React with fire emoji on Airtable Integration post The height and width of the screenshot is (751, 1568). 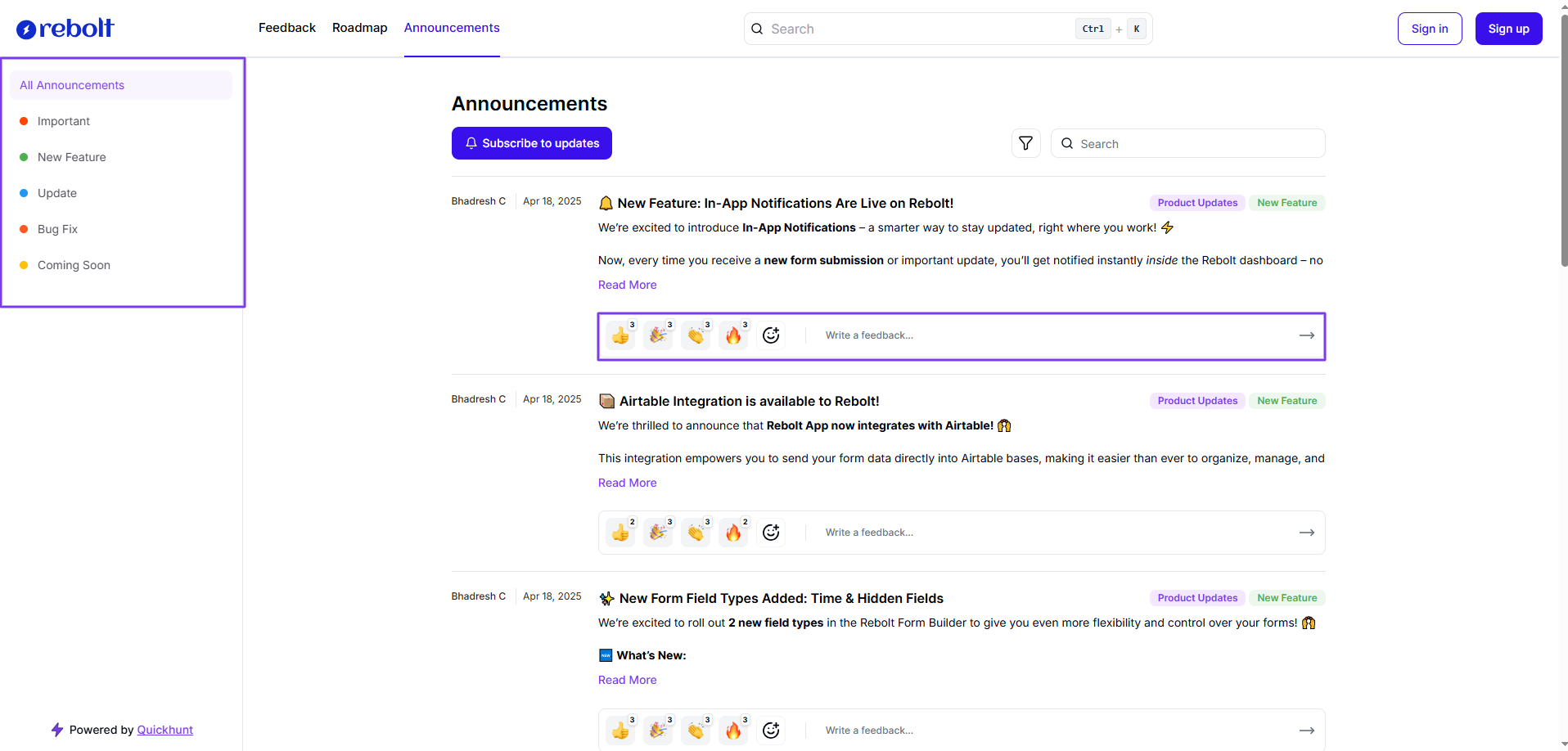[734, 532]
